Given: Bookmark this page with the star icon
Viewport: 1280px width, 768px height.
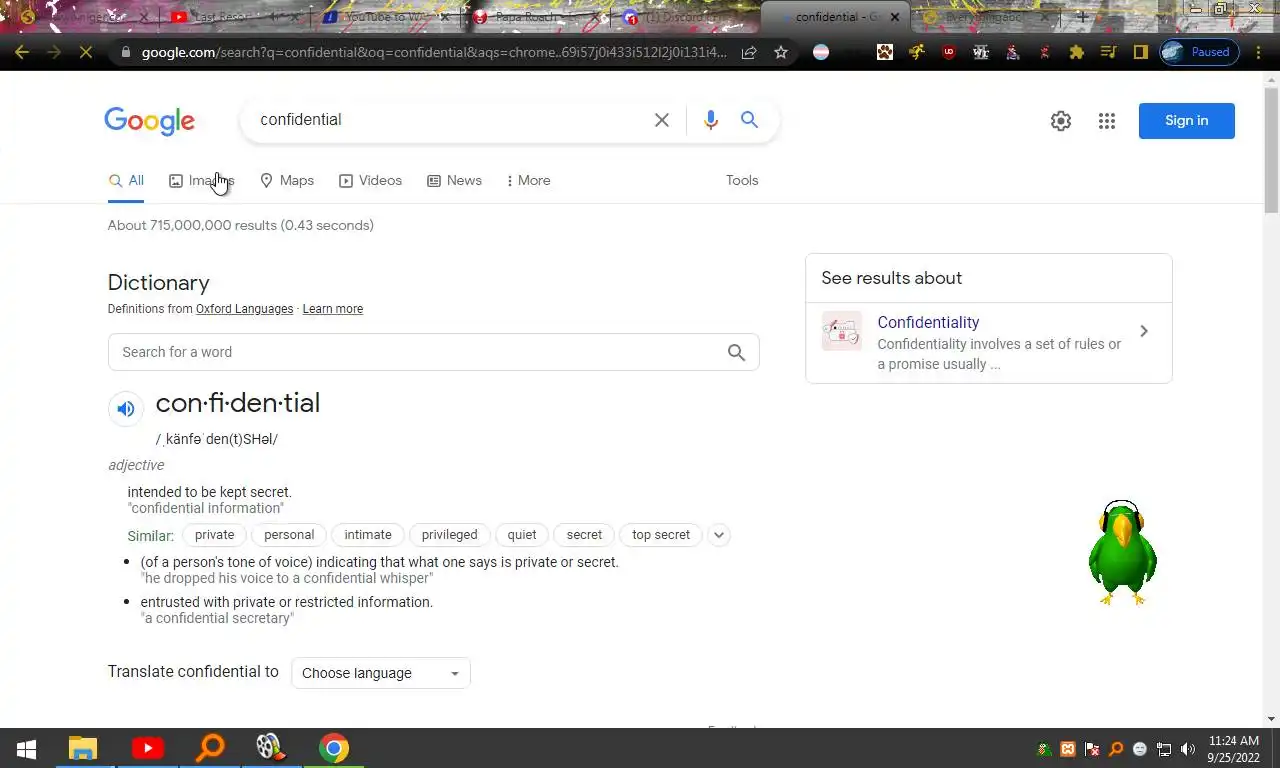Looking at the screenshot, I should pyautogui.click(x=781, y=52).
